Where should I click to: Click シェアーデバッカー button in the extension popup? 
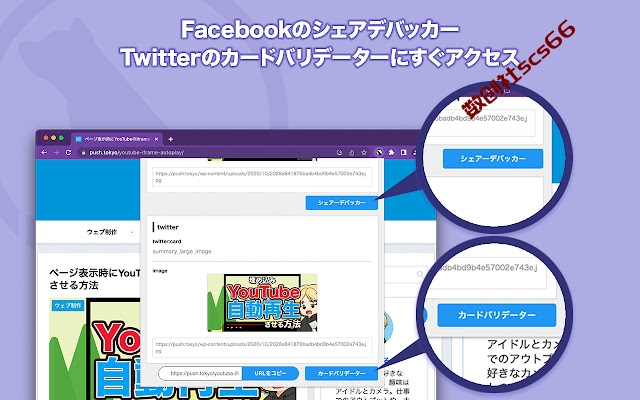pos(342,203)
